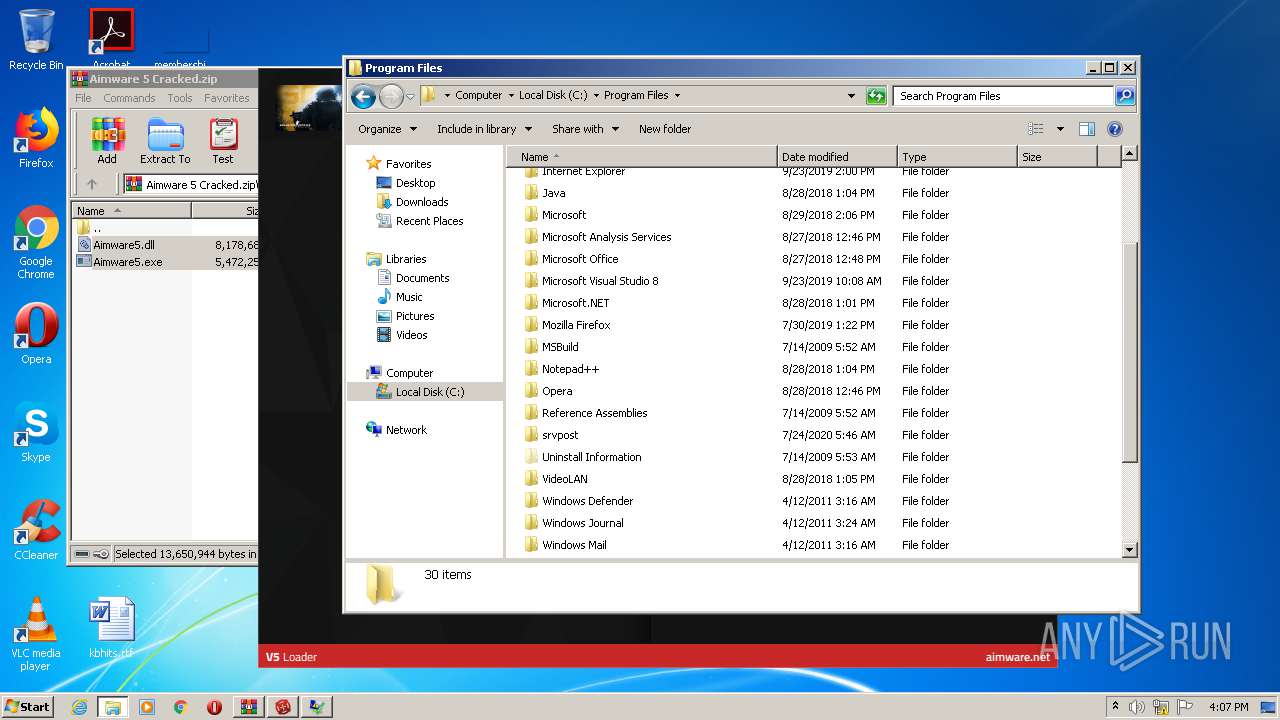Open WinRAR File menu

click(83, 98)
